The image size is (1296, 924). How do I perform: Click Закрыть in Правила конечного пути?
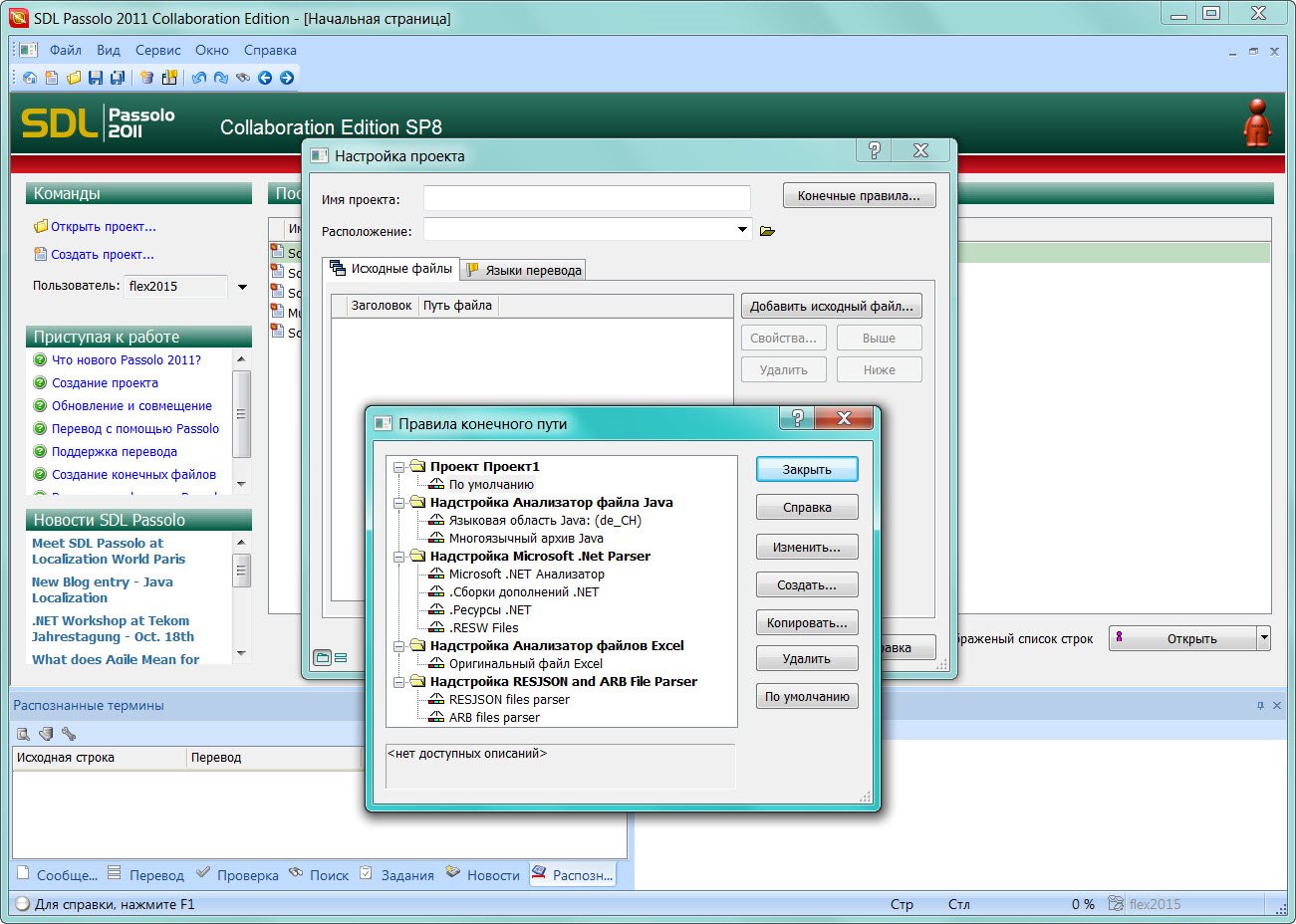tap(807, 469)
